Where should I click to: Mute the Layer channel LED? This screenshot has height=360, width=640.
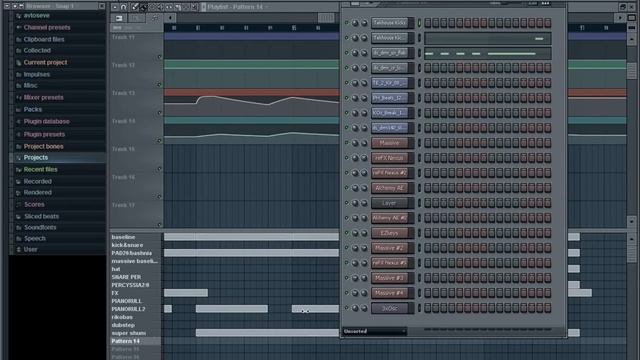point(347,202)
